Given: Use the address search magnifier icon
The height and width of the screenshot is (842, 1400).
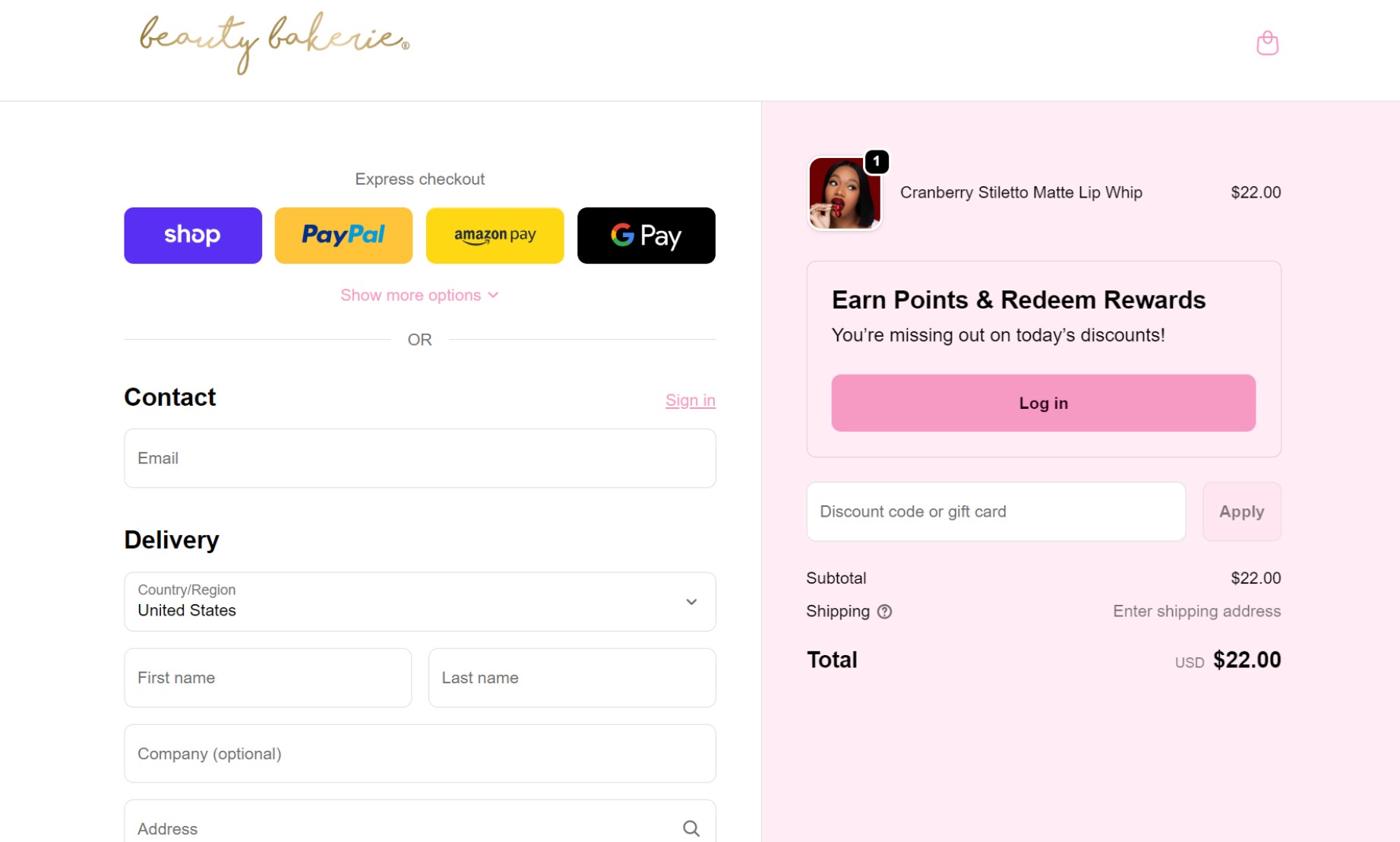Looking at the screenshot, I should coord(691,828).
